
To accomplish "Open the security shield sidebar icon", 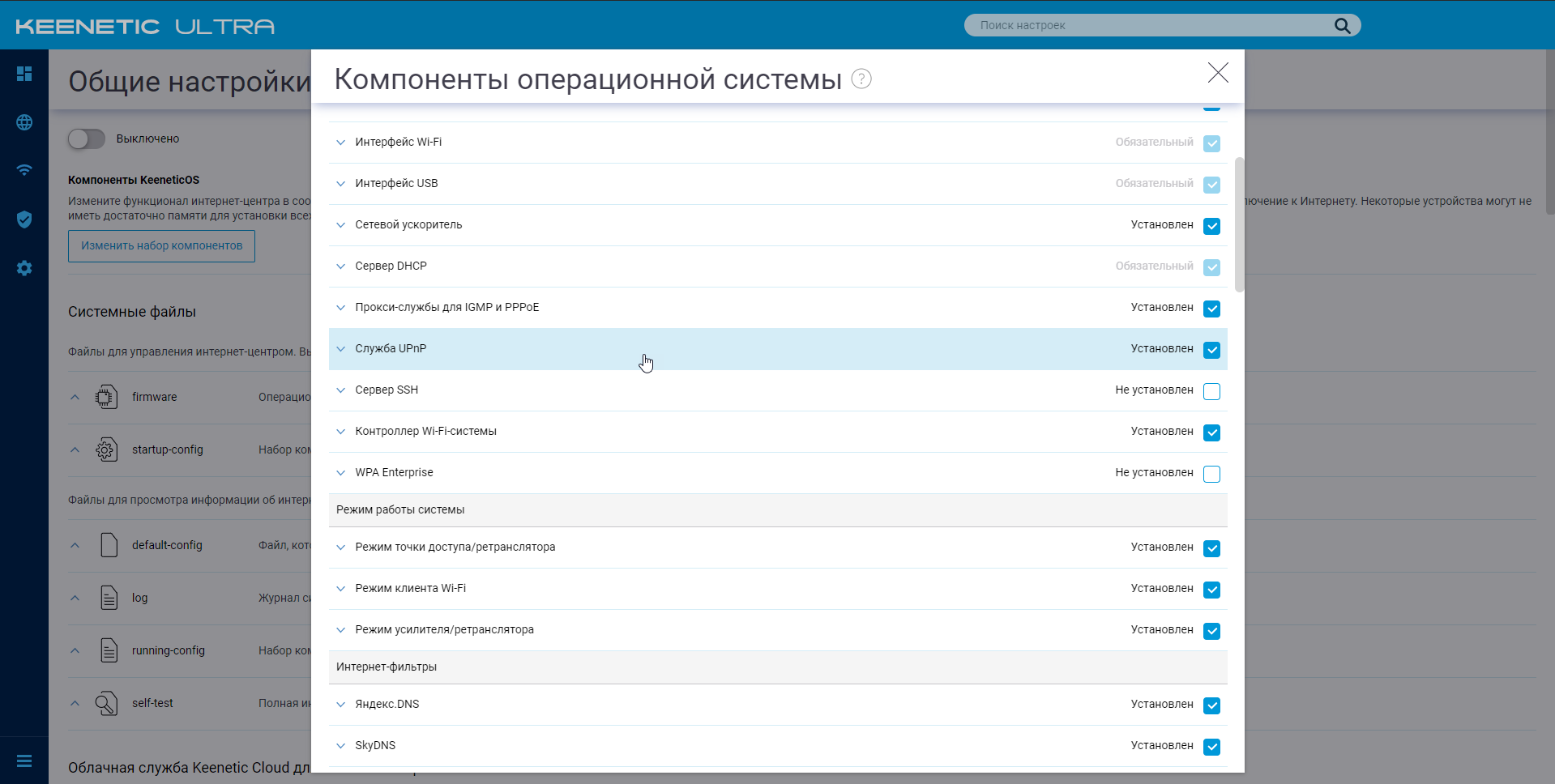I will pos(24,219).
